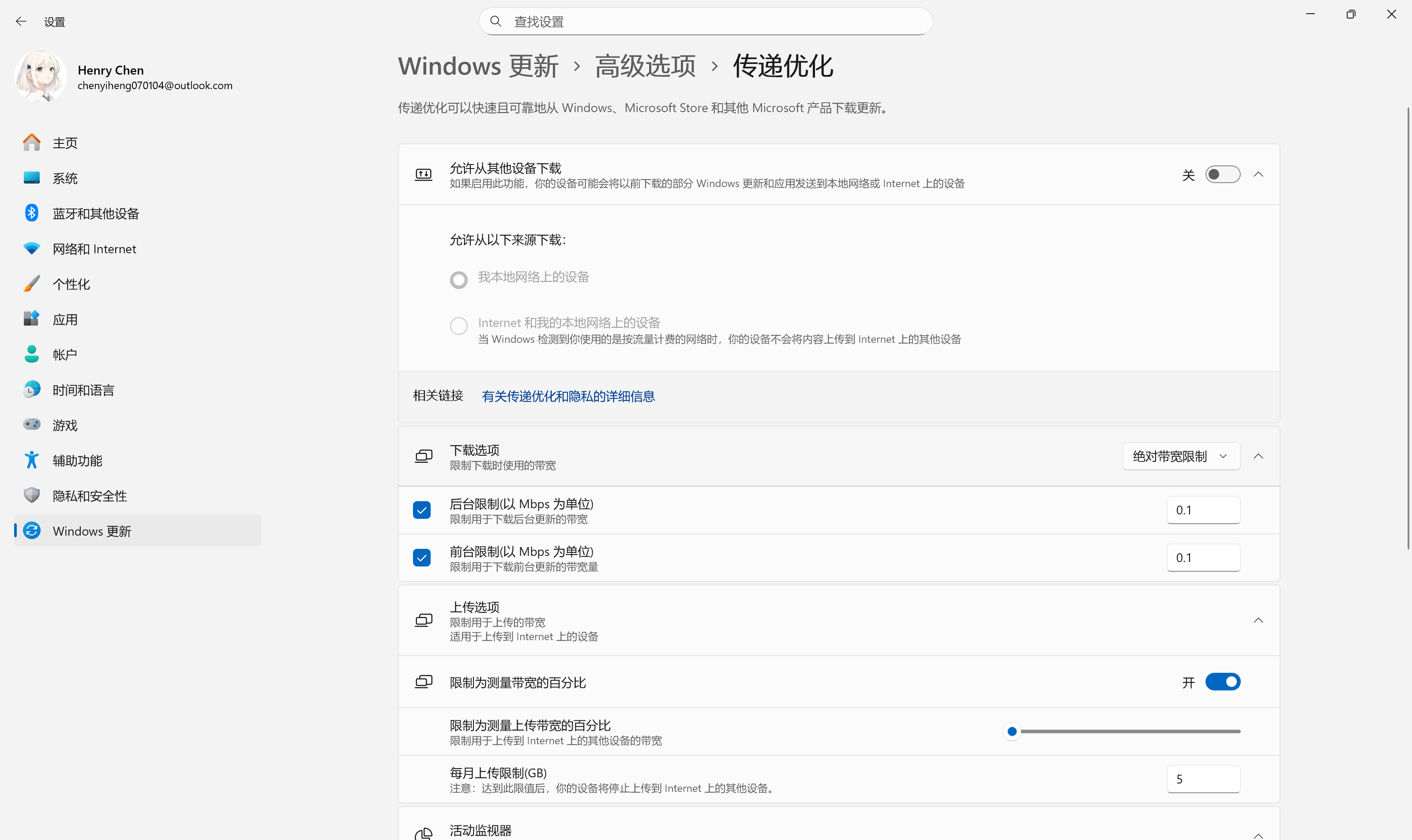Open 隐私和安全性 shield section
The image size is (1412, 840).
[x=90, y=496]
